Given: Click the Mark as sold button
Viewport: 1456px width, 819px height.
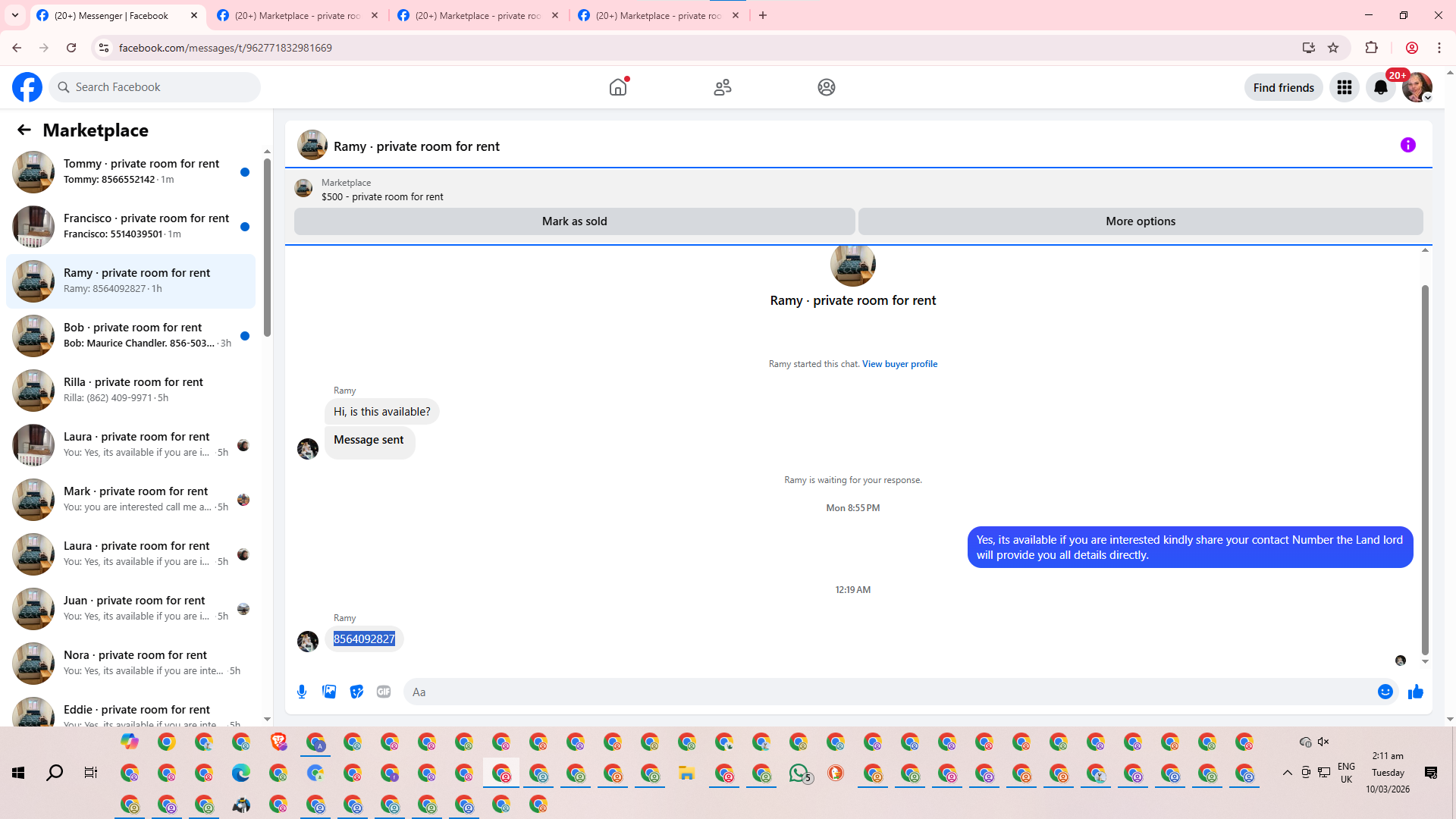Looking at the screenshot, I should click(x=574, y=221).
